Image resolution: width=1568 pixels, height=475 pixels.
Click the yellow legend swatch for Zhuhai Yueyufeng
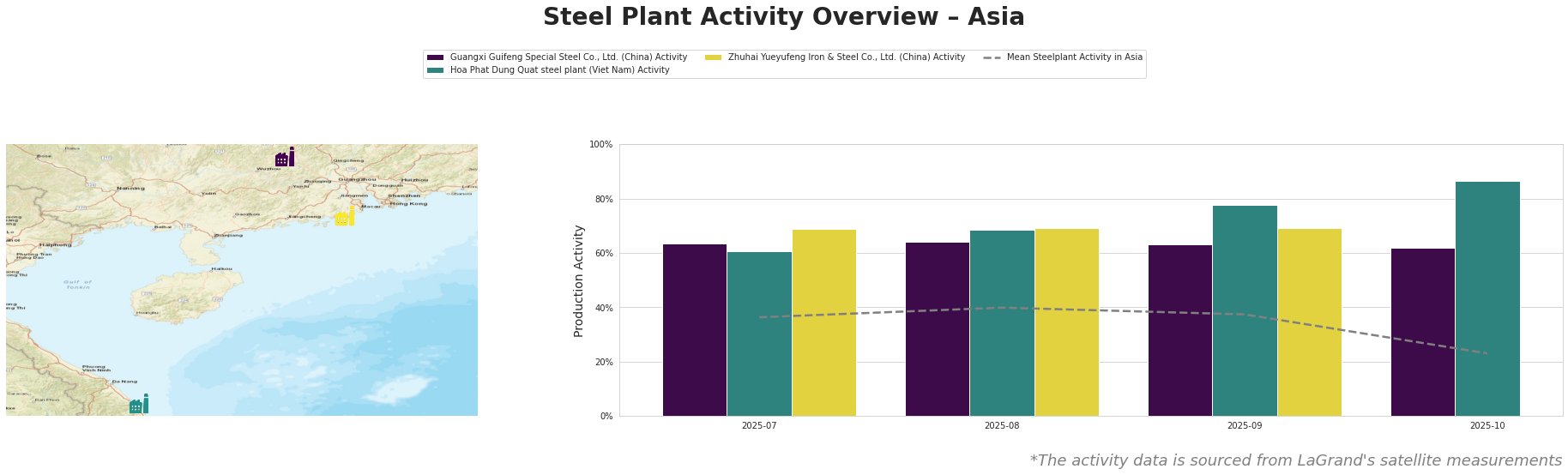pos(713,57)
